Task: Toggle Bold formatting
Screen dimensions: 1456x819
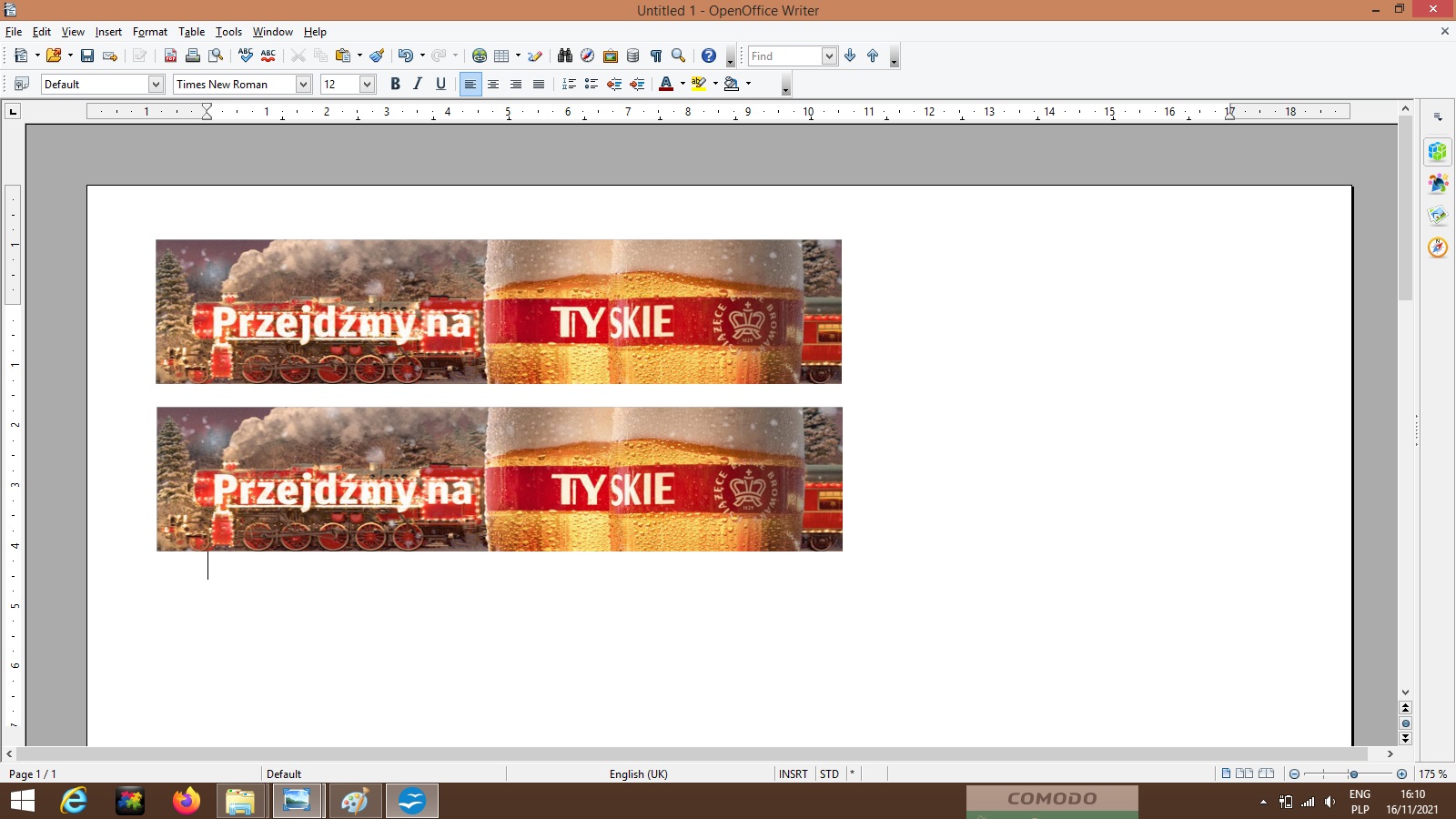Action: 395,84
